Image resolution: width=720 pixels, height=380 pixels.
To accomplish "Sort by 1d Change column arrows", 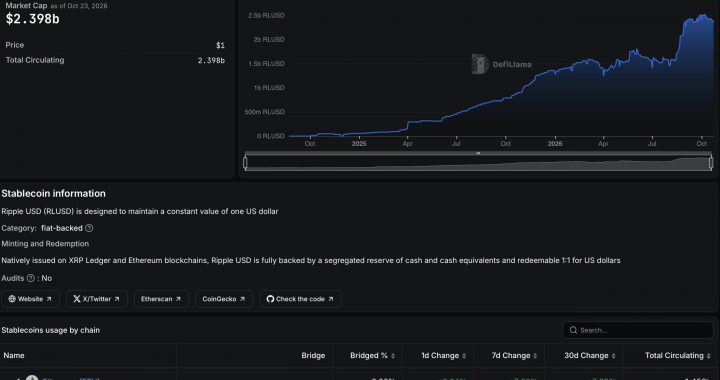I will coord(464,356).
